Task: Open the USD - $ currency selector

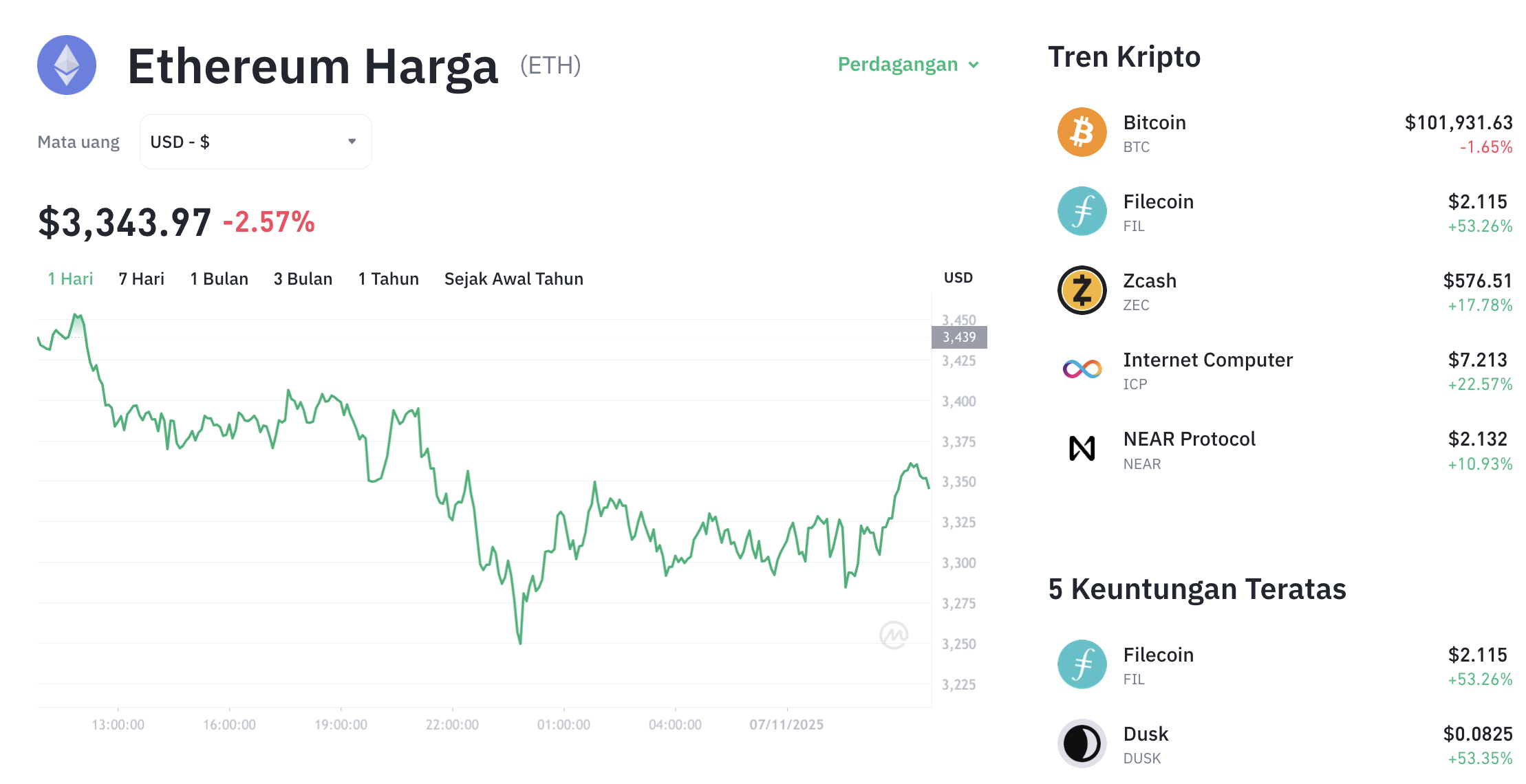Action: 255,142
